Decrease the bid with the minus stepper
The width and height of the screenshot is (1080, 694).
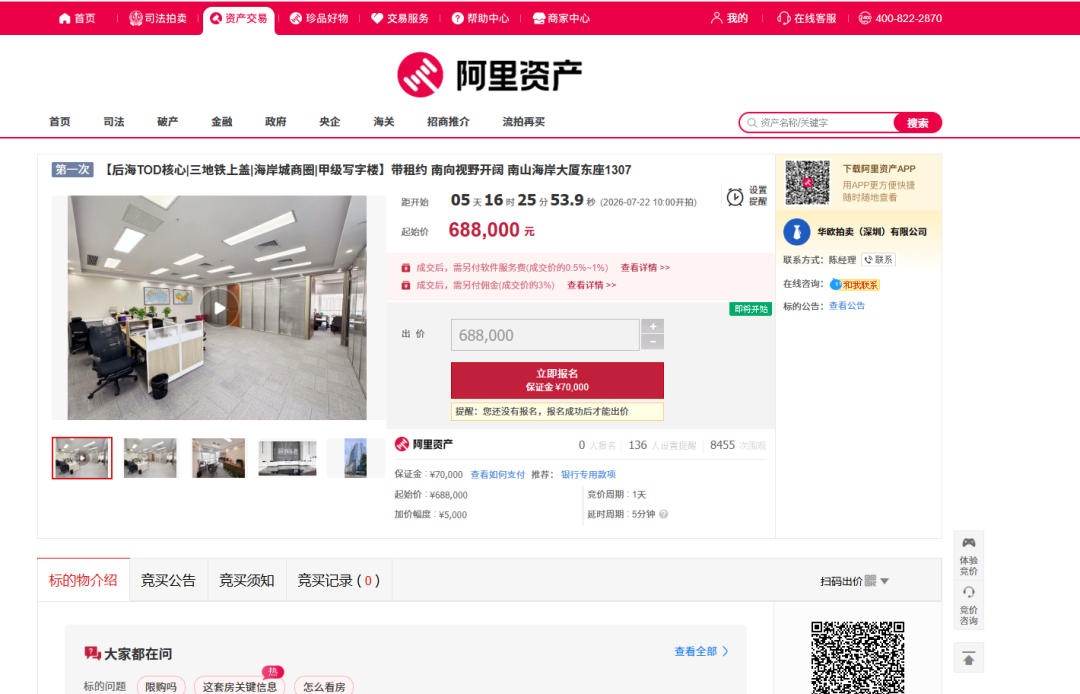tap(652, 342)
